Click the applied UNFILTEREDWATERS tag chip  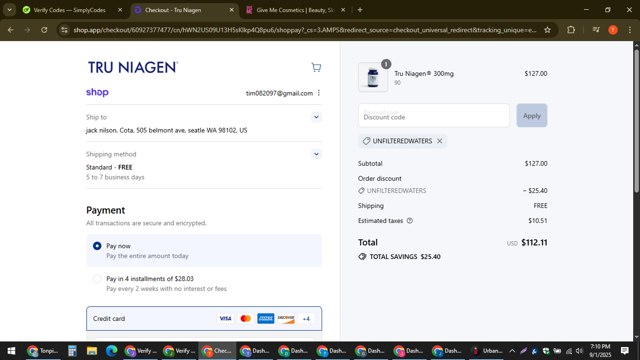tap(402, 141)
